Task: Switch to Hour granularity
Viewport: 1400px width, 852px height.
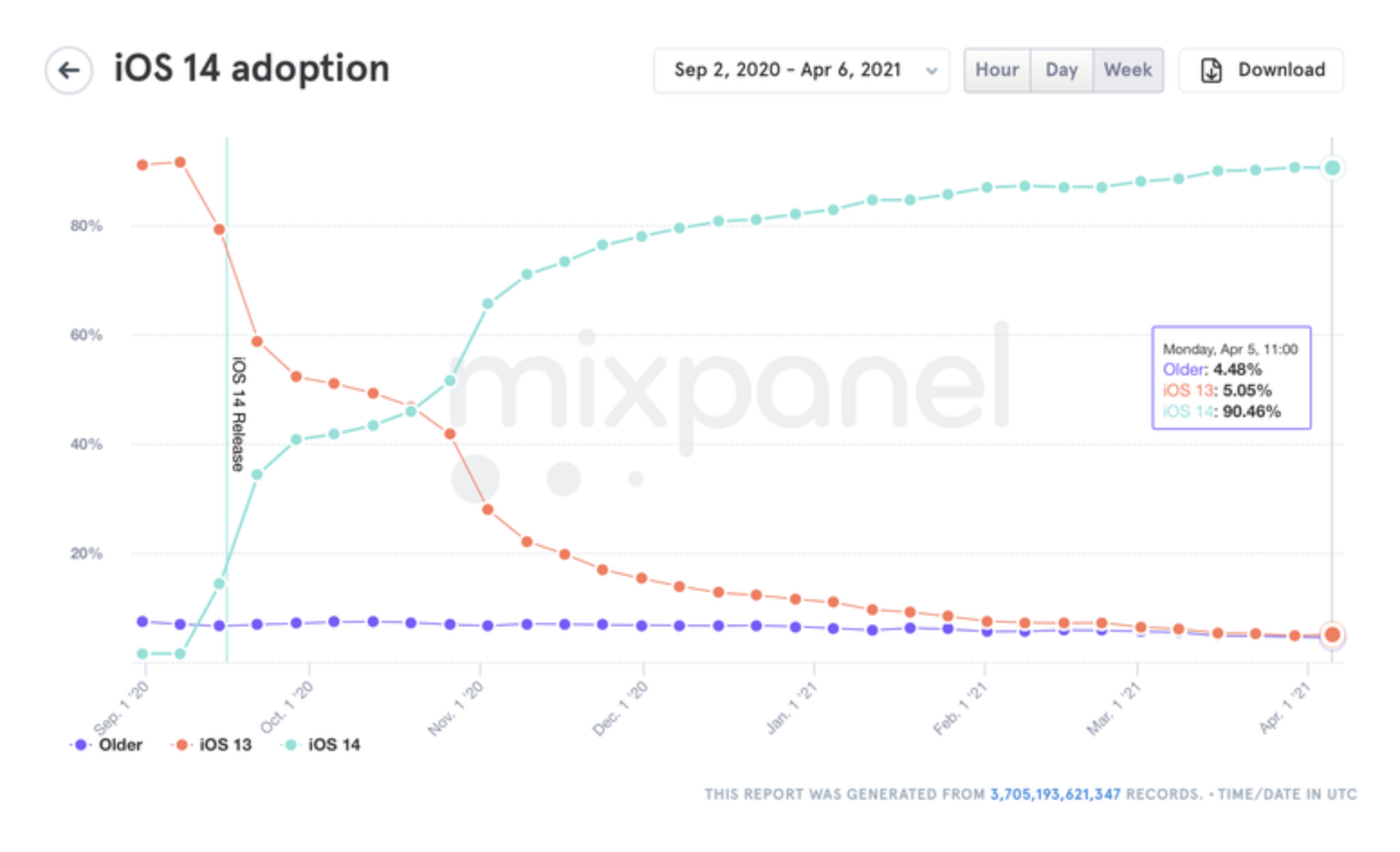Action: pos(997,70)
